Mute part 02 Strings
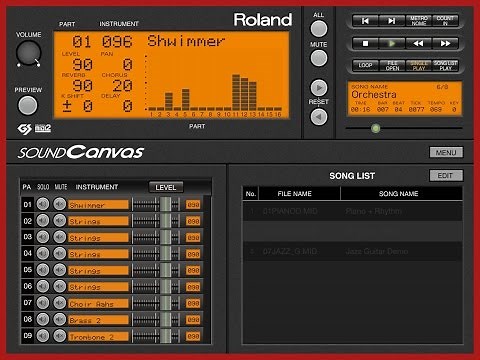The width and height of the screenshot is (480, 360). 60,220
